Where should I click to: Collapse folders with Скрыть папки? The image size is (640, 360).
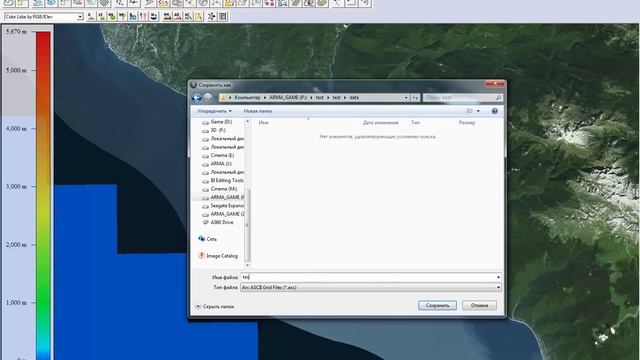[x=215, y=307]
